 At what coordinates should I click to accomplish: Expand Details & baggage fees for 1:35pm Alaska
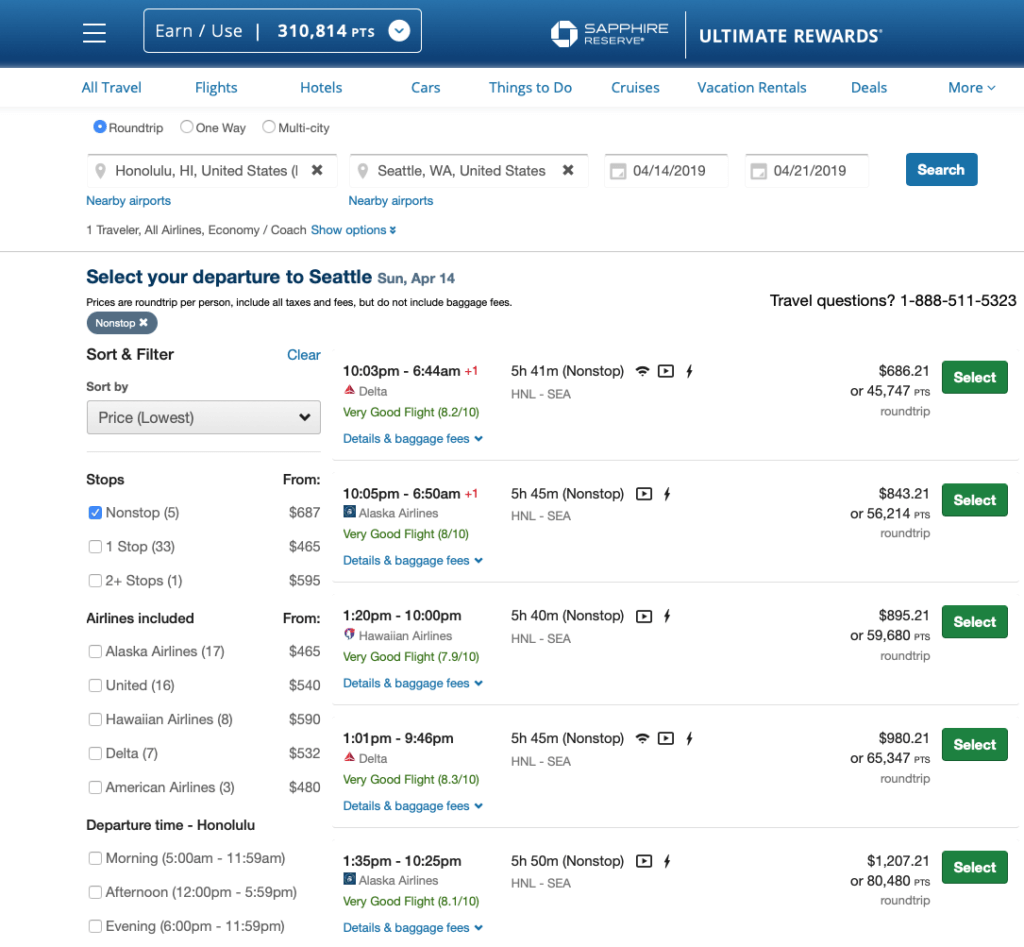413,928
